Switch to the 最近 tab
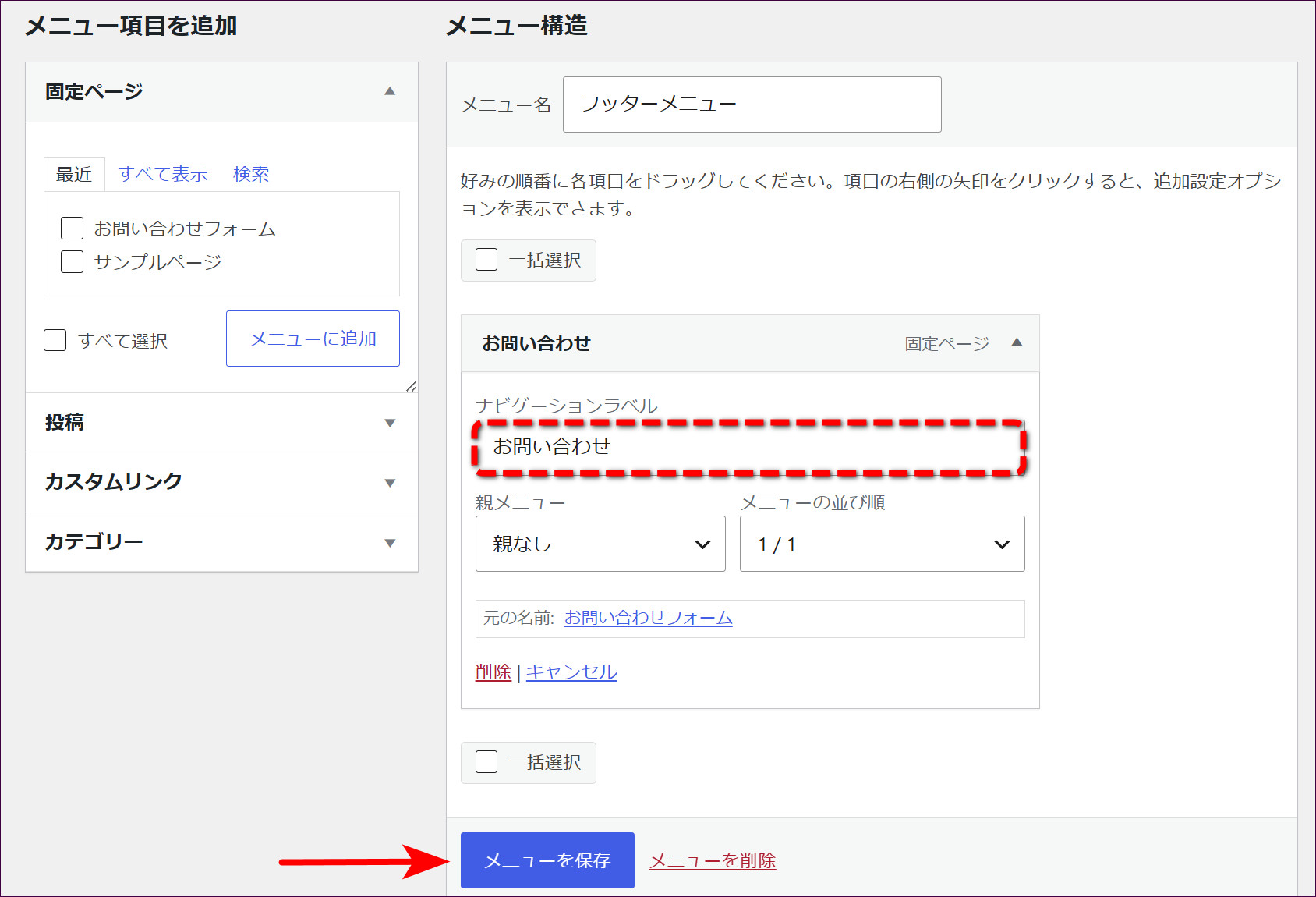The image size is (1316, 897). pos(74,174)
